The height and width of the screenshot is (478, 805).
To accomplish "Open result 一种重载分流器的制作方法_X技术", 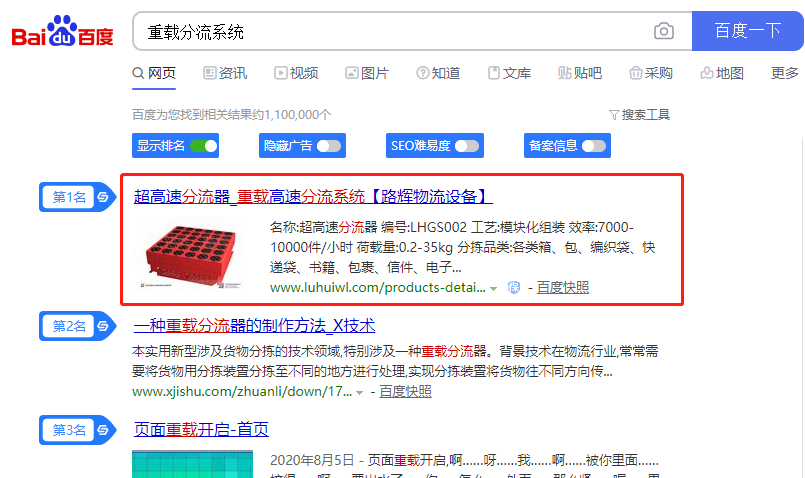I will [x=254, y=326].
